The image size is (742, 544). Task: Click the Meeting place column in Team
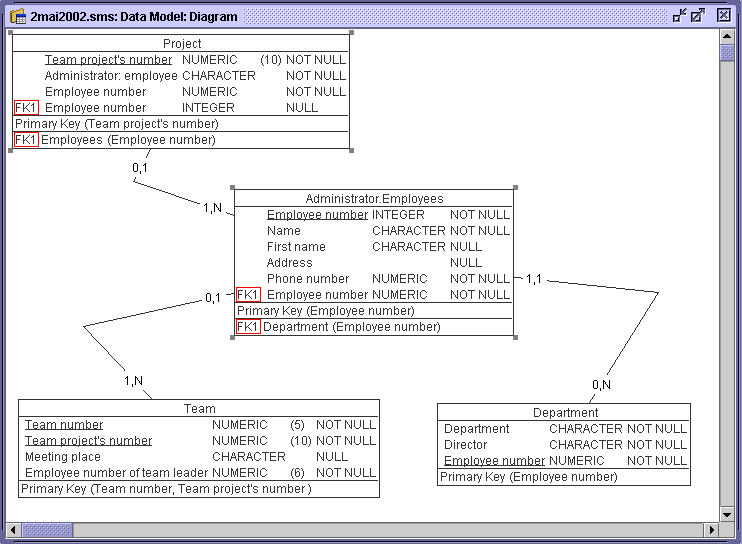pos(63,457)
